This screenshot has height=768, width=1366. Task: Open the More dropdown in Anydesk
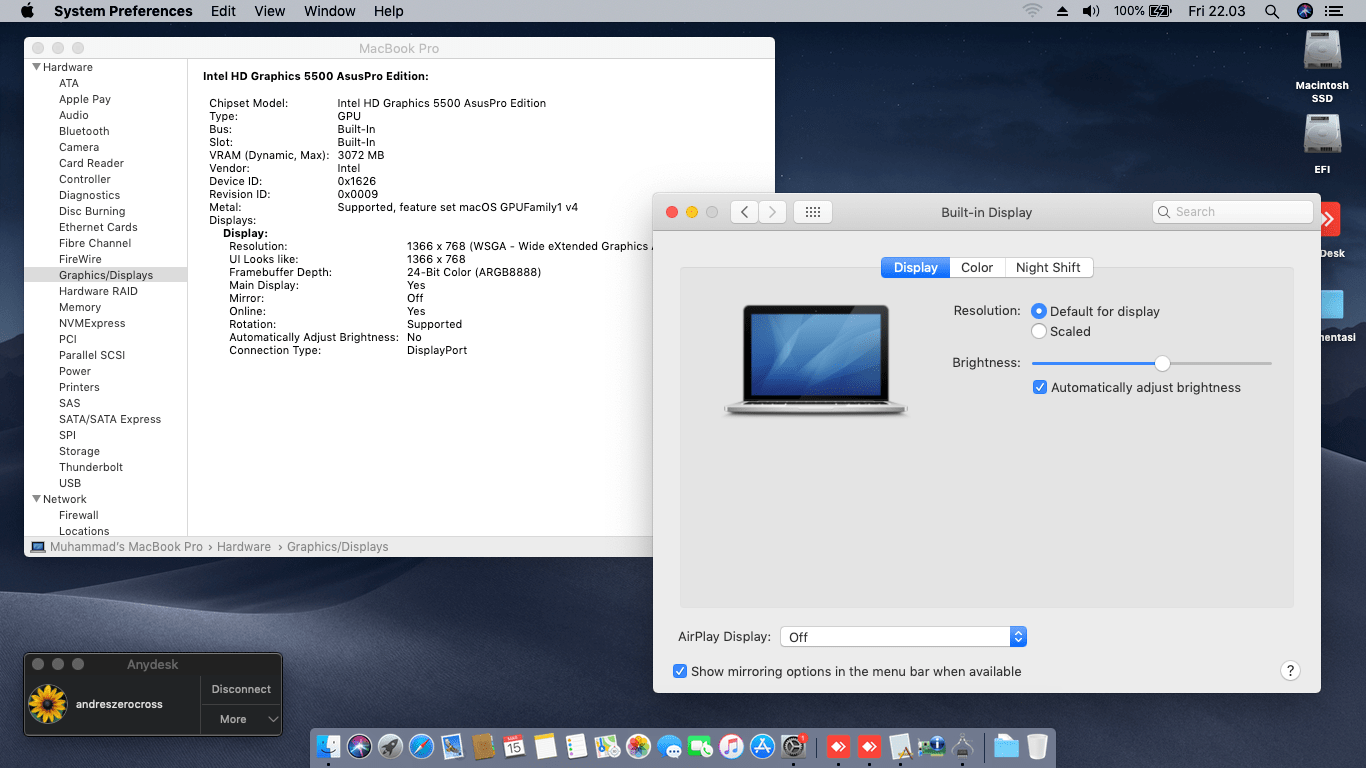click(241, 719)
